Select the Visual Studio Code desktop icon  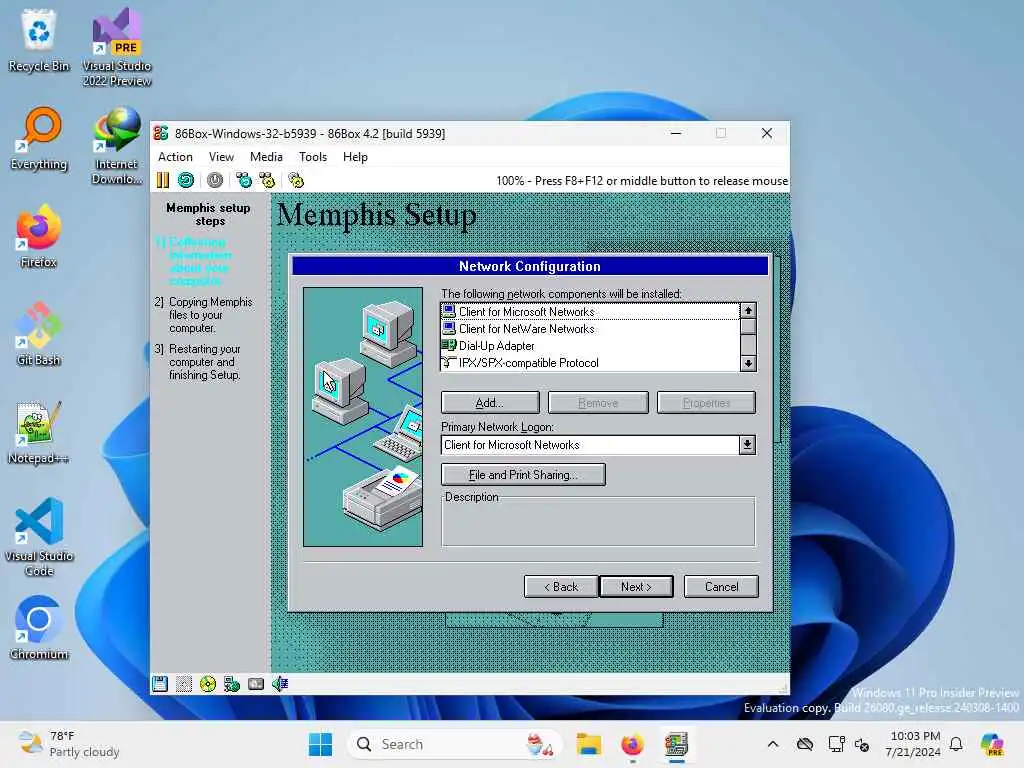click(x=39, y=537)
